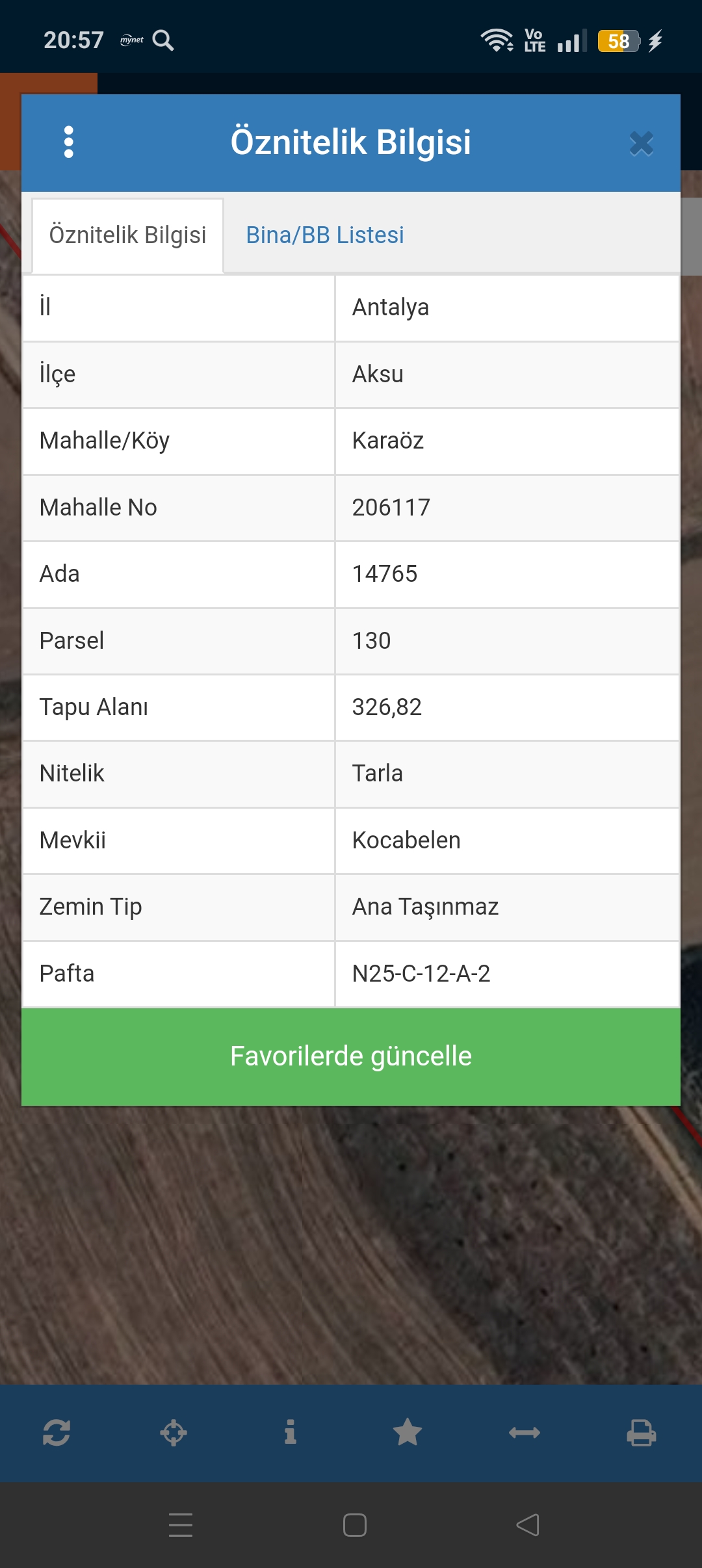
Task: Tap the printer icon
Action: click(x=641, y=1433)
